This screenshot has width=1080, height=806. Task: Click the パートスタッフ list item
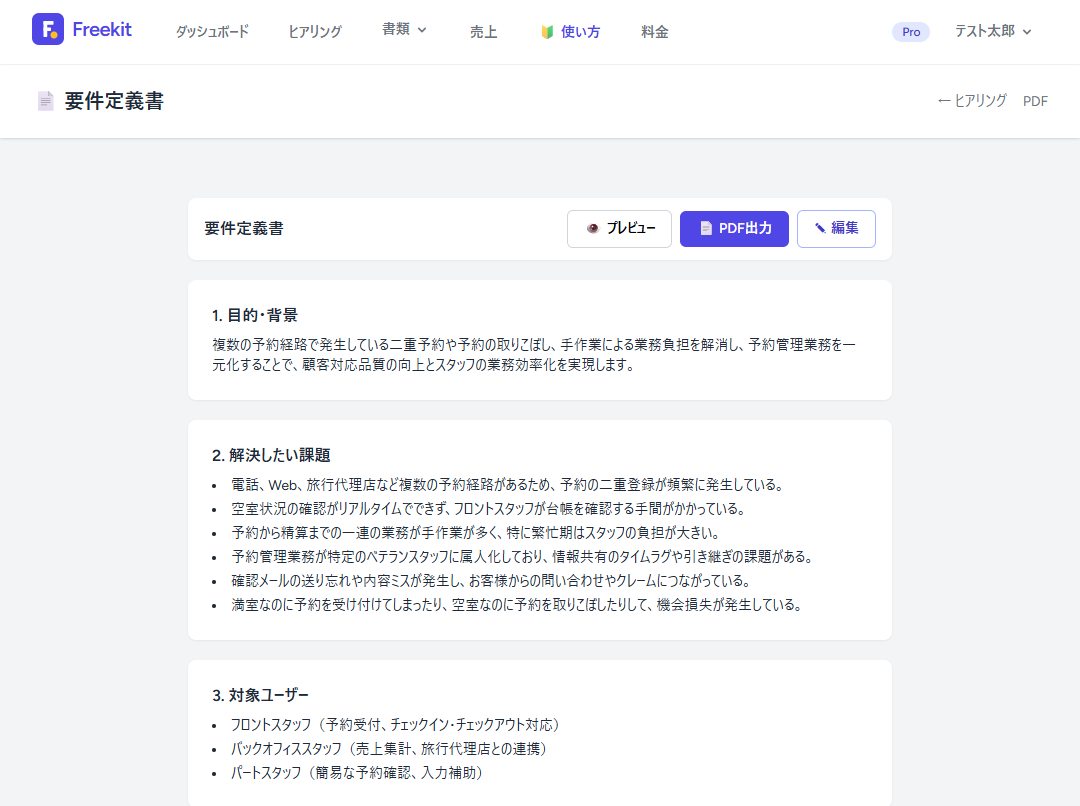[x=357, y=773]
